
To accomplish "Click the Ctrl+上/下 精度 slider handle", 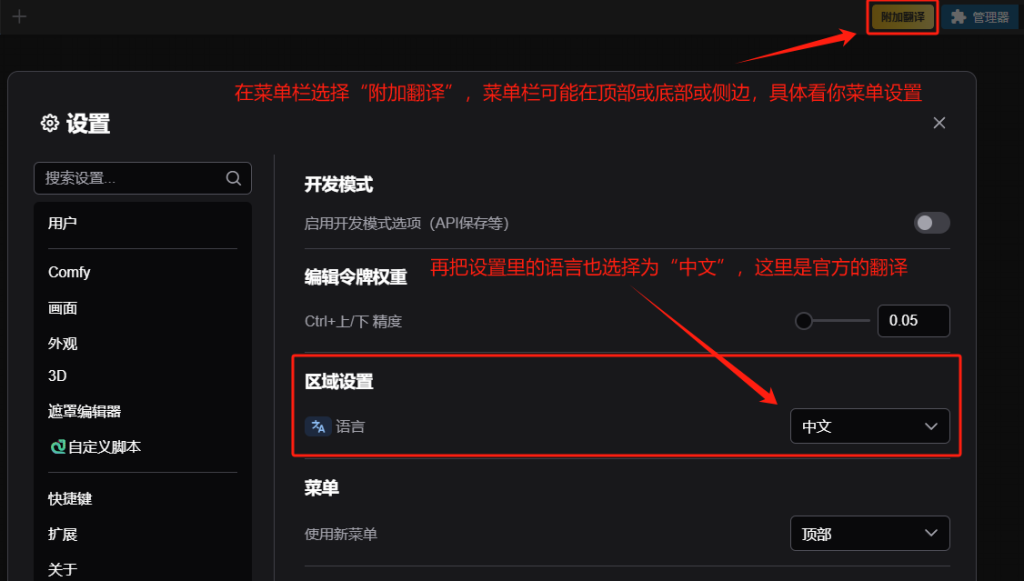I will [x=803, y=321].
